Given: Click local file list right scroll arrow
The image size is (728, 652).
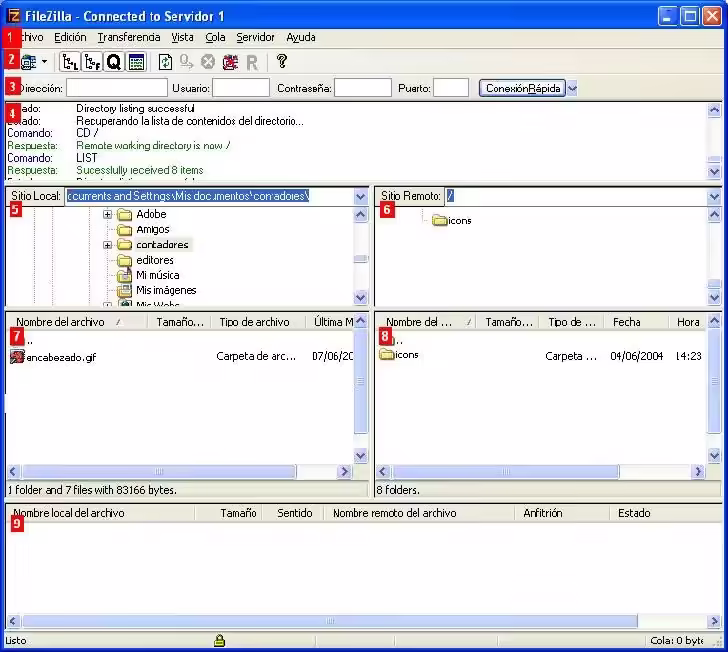Looking at the screenshot, I should tap(344, 472).
